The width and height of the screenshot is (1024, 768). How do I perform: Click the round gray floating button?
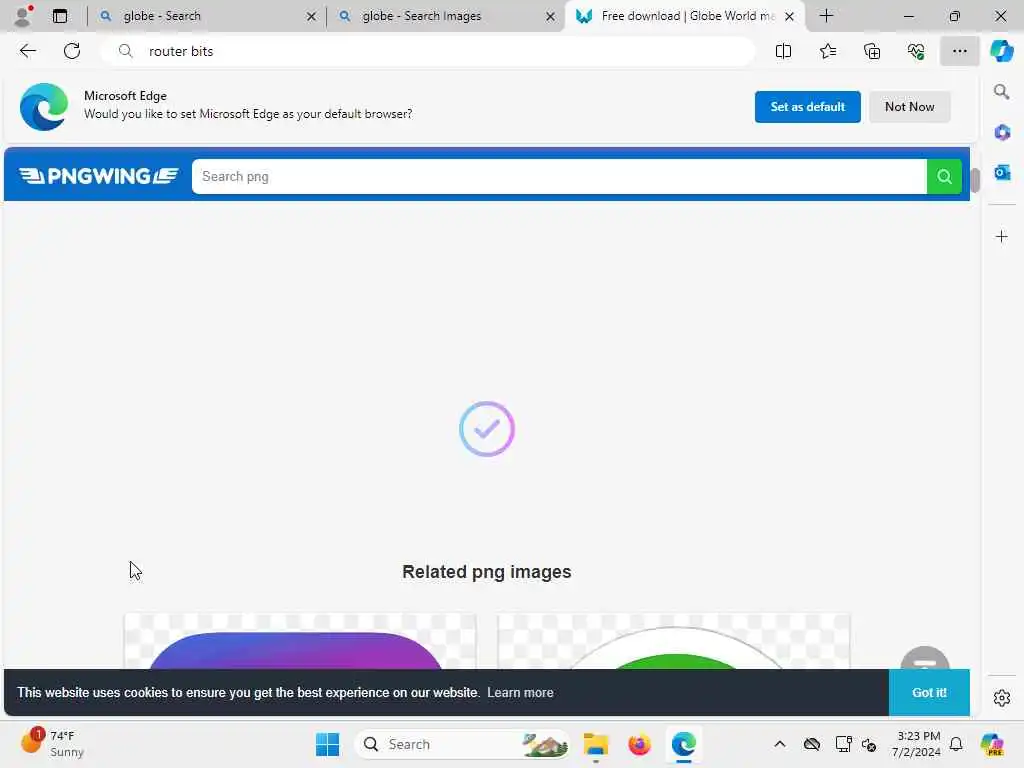click(925, 660)
